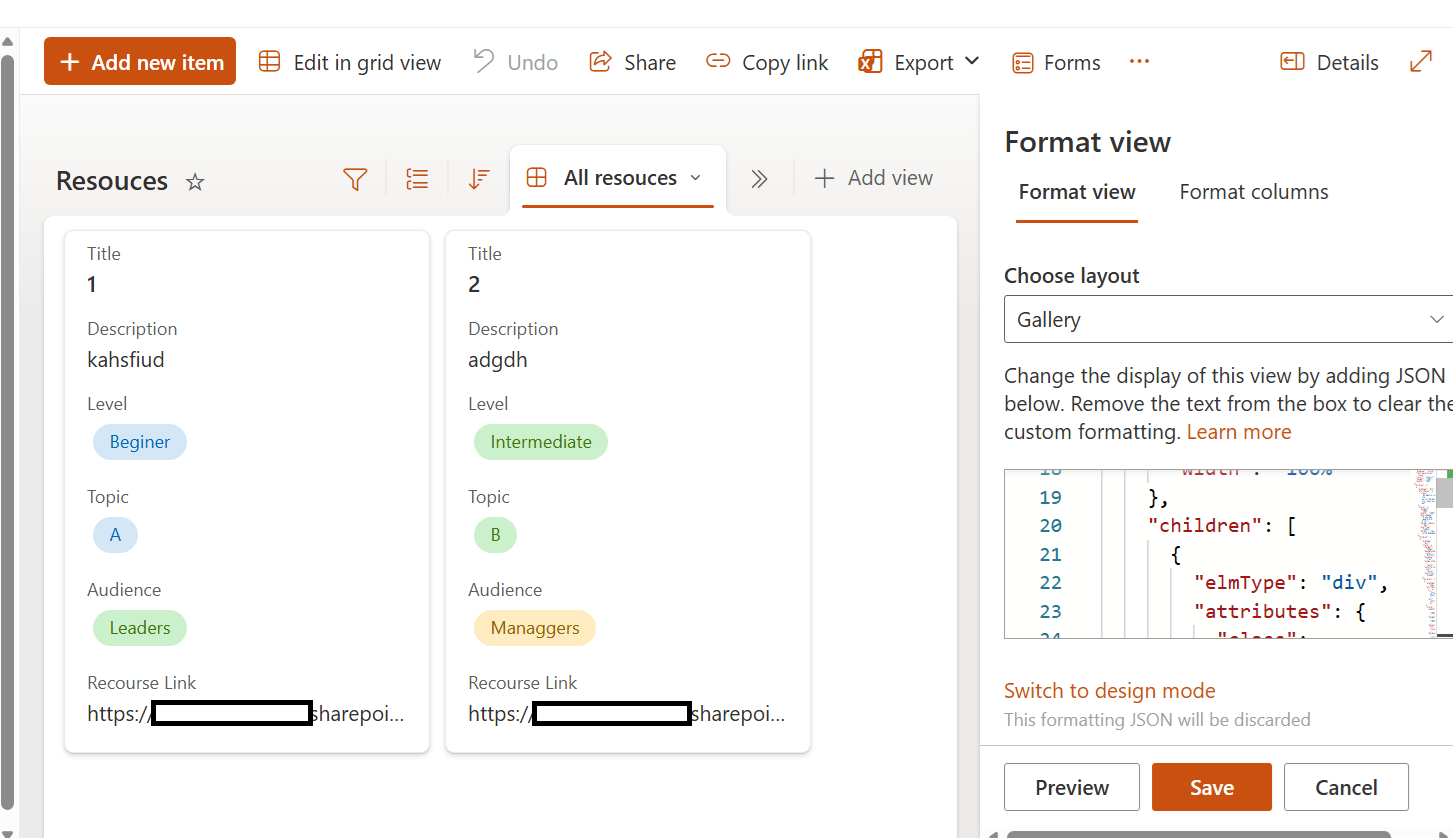Open the Learn more link
This screenshot has width=1453, height=838.
pos(1239,432)
